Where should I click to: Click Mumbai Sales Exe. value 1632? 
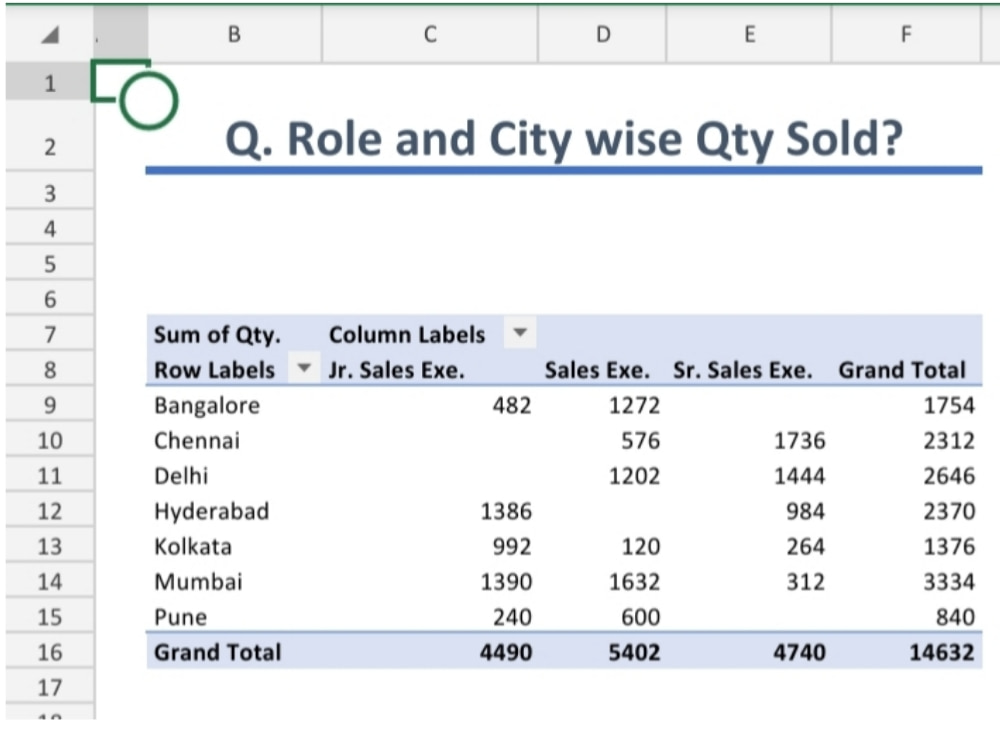click(x=634, y=582)
